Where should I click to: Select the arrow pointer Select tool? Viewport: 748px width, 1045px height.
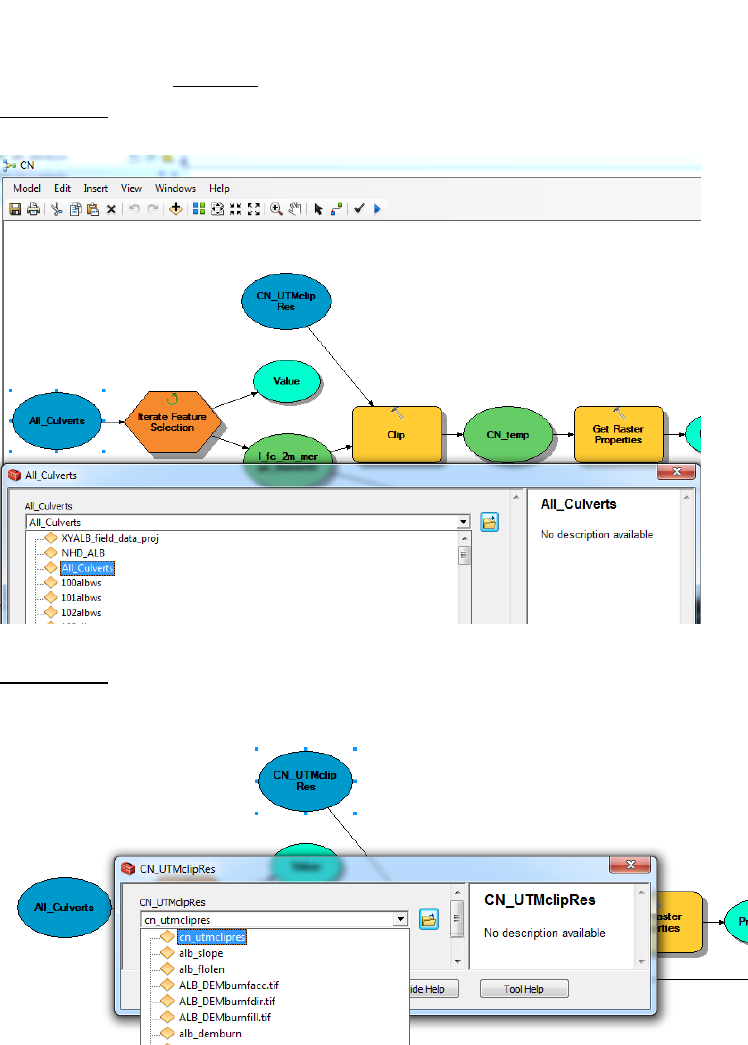point(318,209)
